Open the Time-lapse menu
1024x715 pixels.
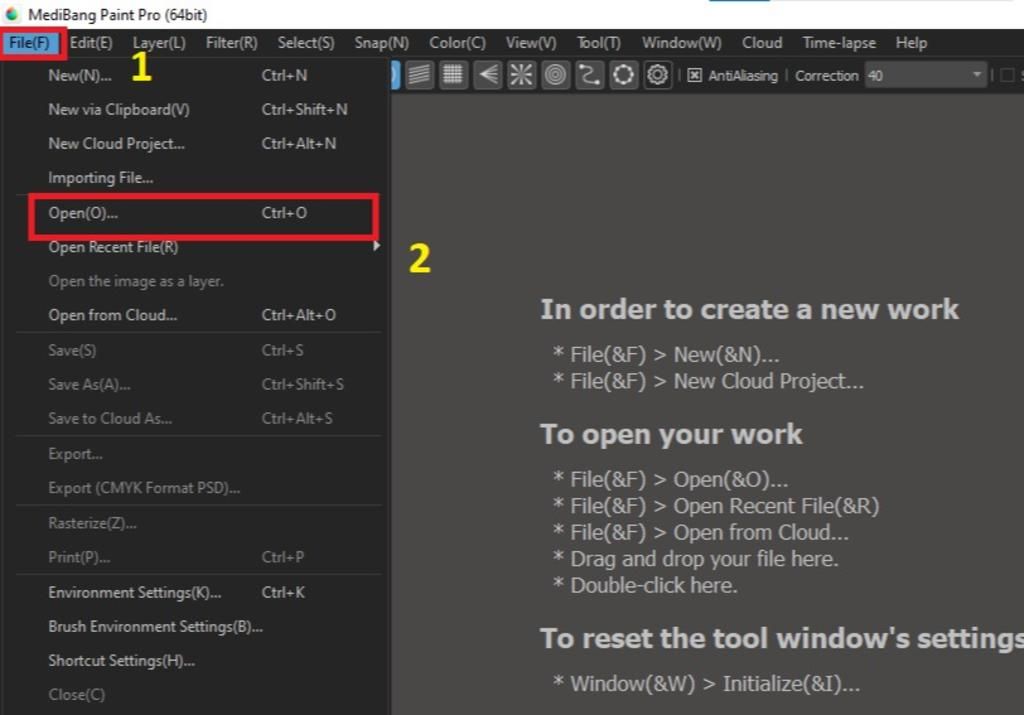point(839,43)
